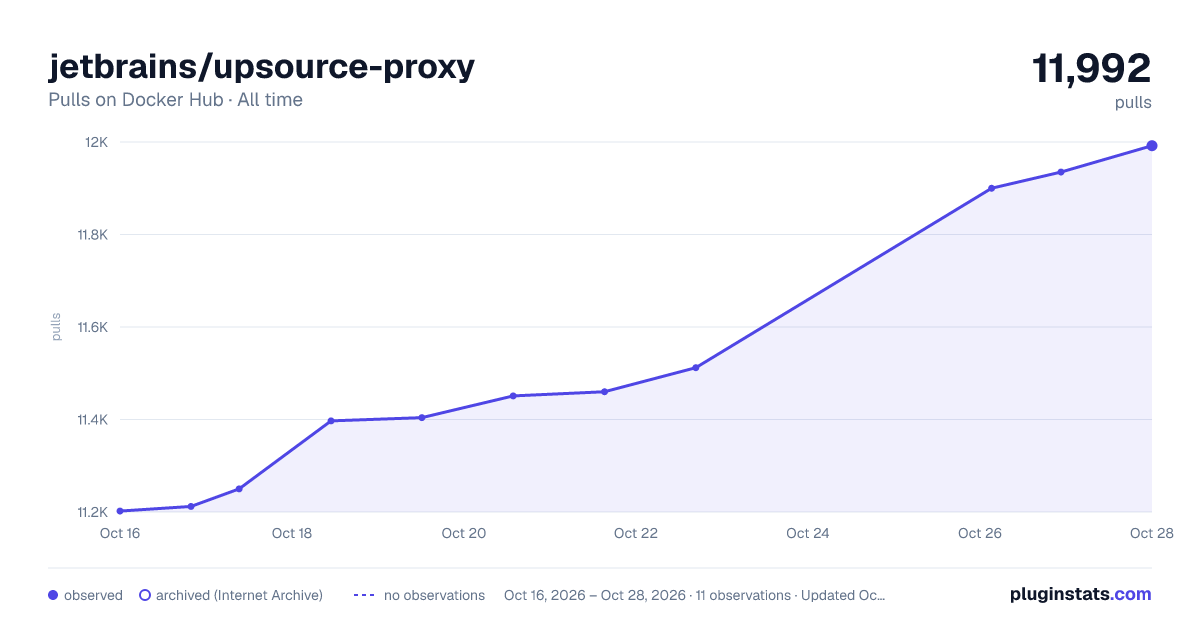Select the archived (Internet Archive) legend text
The width and height of the screenshot is (1200, 630).
pos(239,595)
